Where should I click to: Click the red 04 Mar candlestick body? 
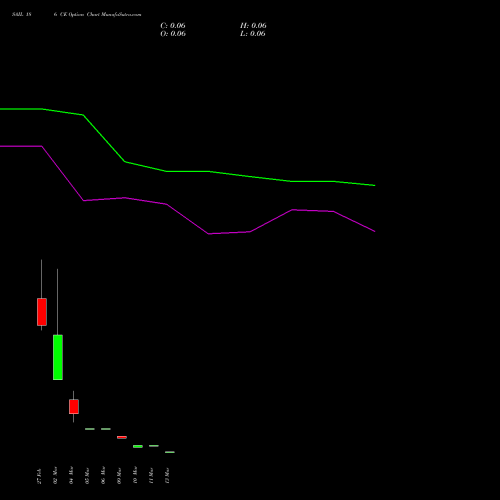click(74, 407)
